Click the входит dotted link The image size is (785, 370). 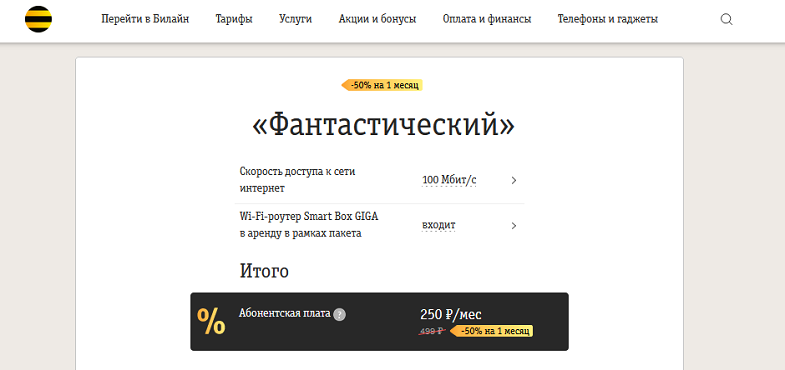click(x=439, y=225)
